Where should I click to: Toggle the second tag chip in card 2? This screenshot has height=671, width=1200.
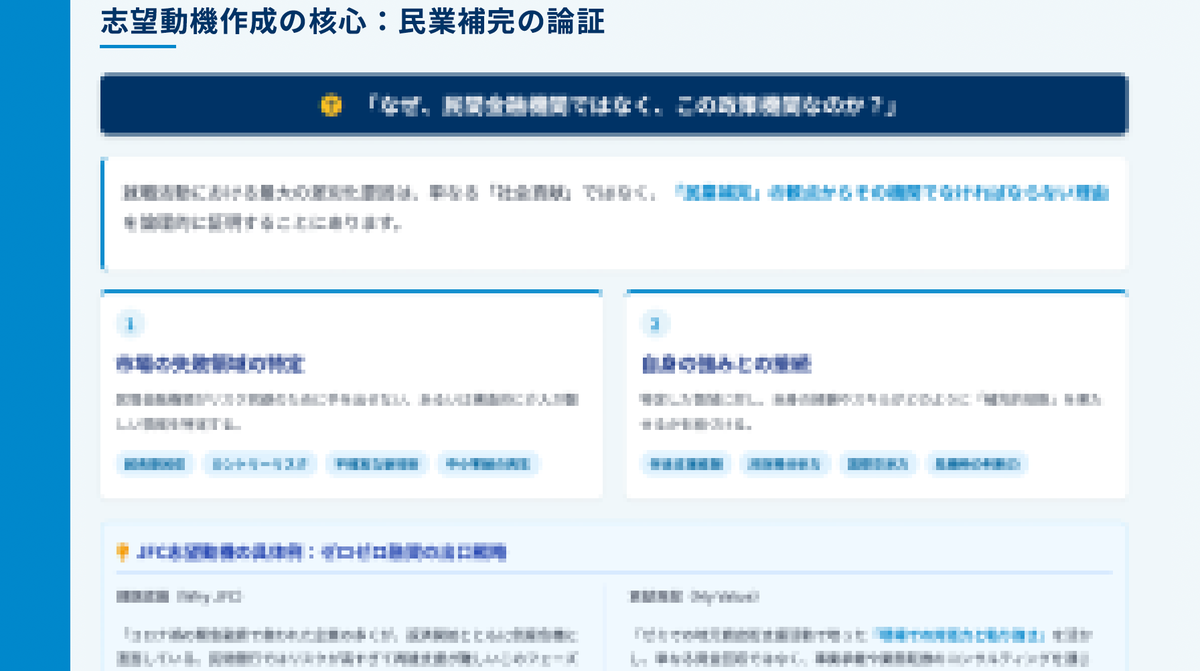[x=784, y=464]
